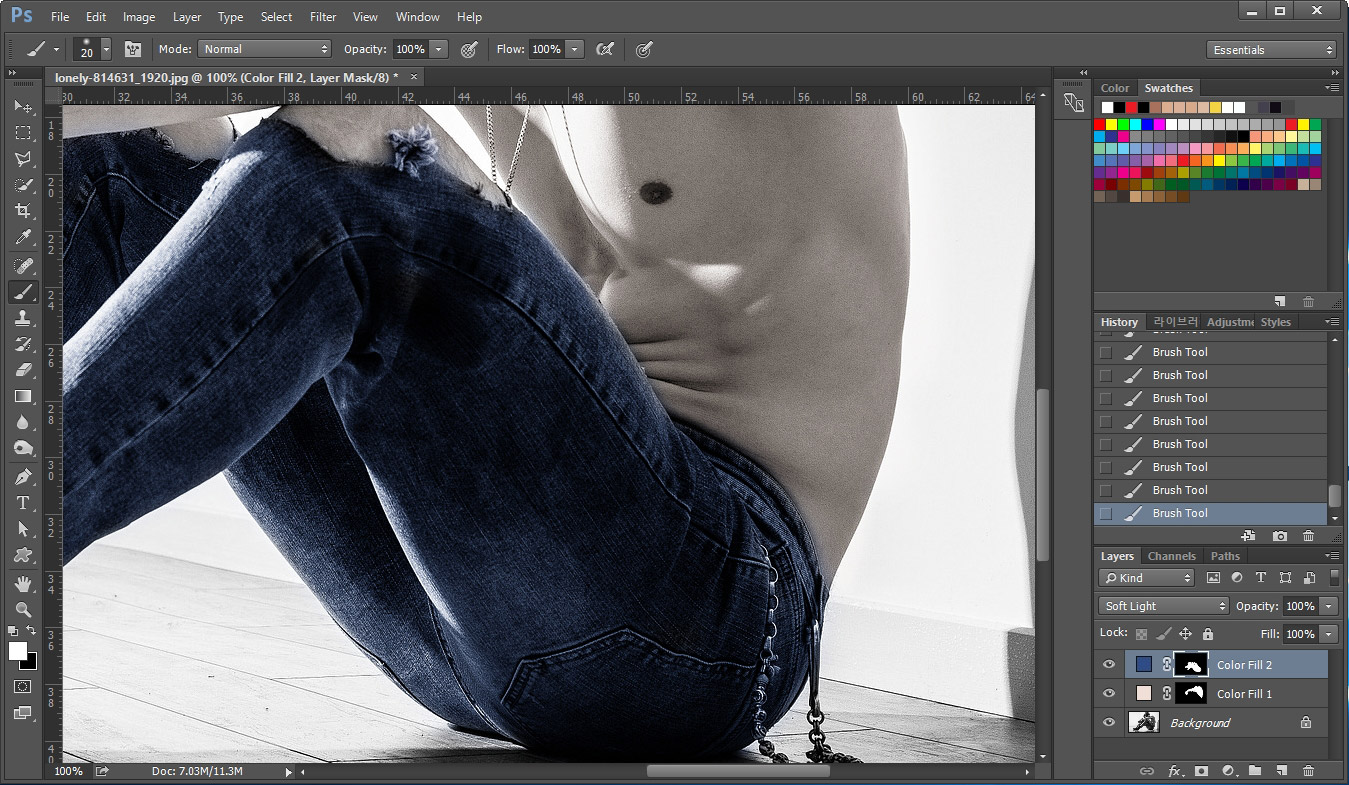Switch to the Color tab
This screenshot has height=785, width=1349.
tap(1115, 88)
